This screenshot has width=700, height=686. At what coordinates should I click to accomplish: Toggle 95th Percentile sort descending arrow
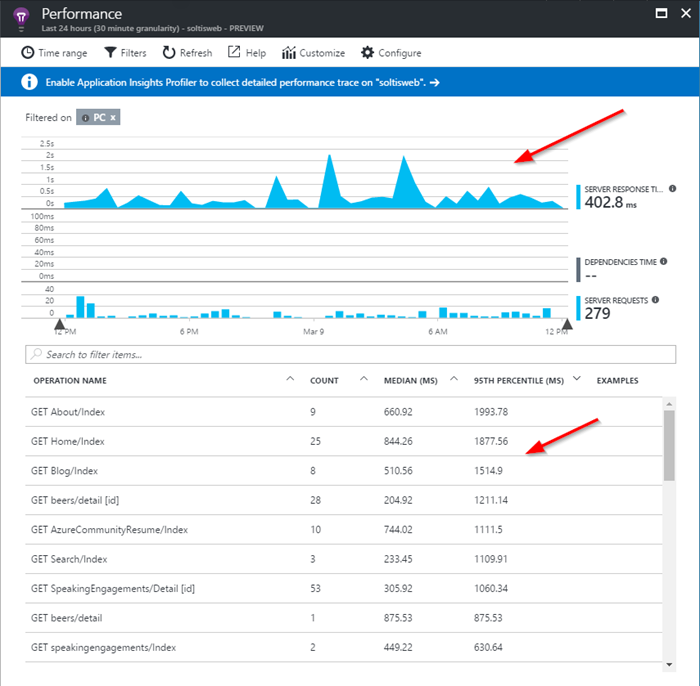pos(577,379)
